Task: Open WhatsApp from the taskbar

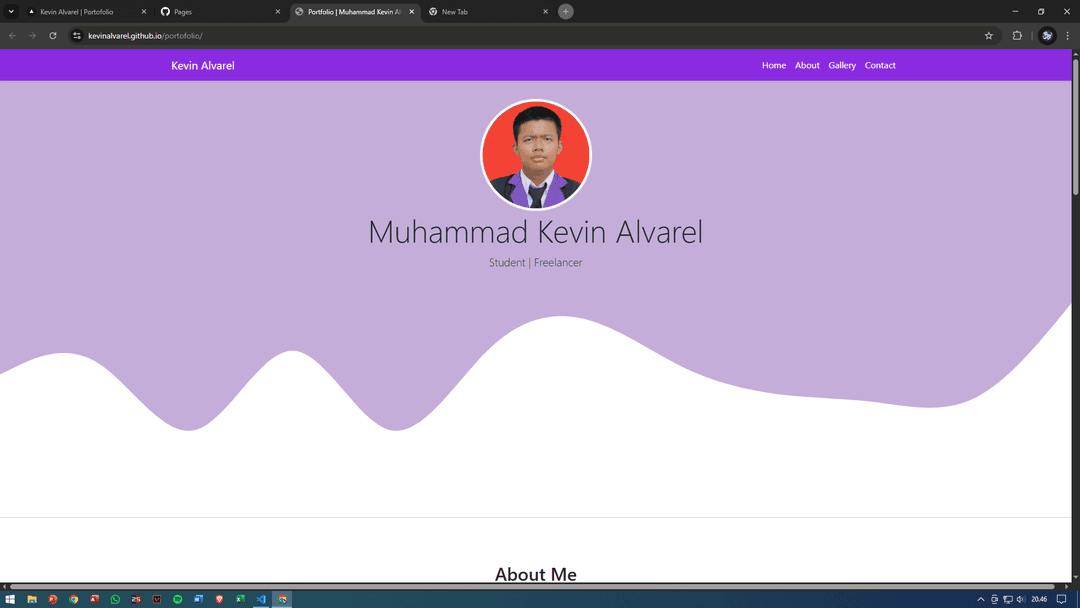Action: tap(115, 600)
